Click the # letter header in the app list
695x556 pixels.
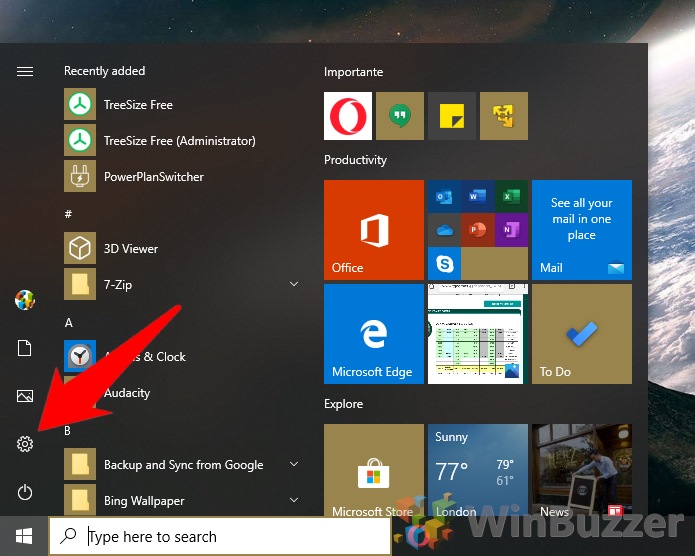coord(68,214)
